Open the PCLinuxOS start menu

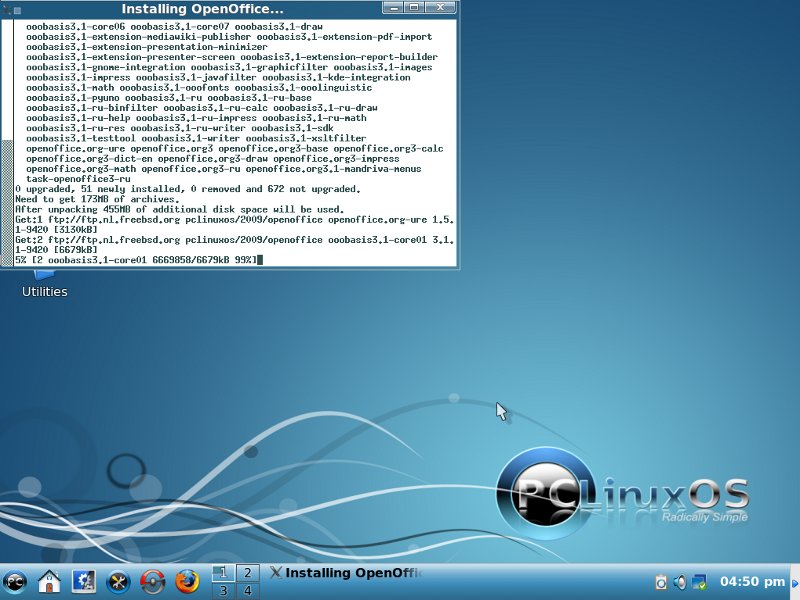pos(16,581)
